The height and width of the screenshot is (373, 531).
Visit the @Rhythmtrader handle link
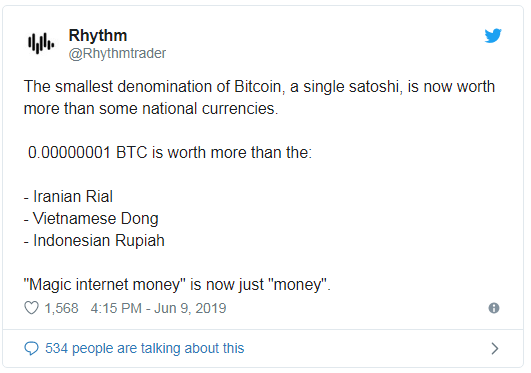pos(117,54)
